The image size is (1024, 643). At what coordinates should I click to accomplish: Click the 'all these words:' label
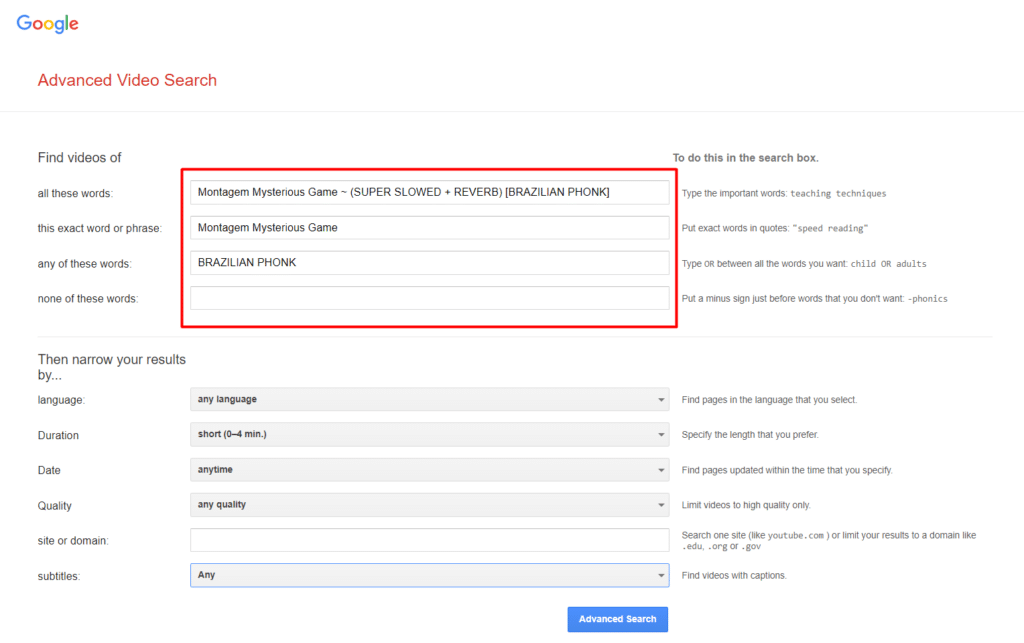(x=75, y=193)
